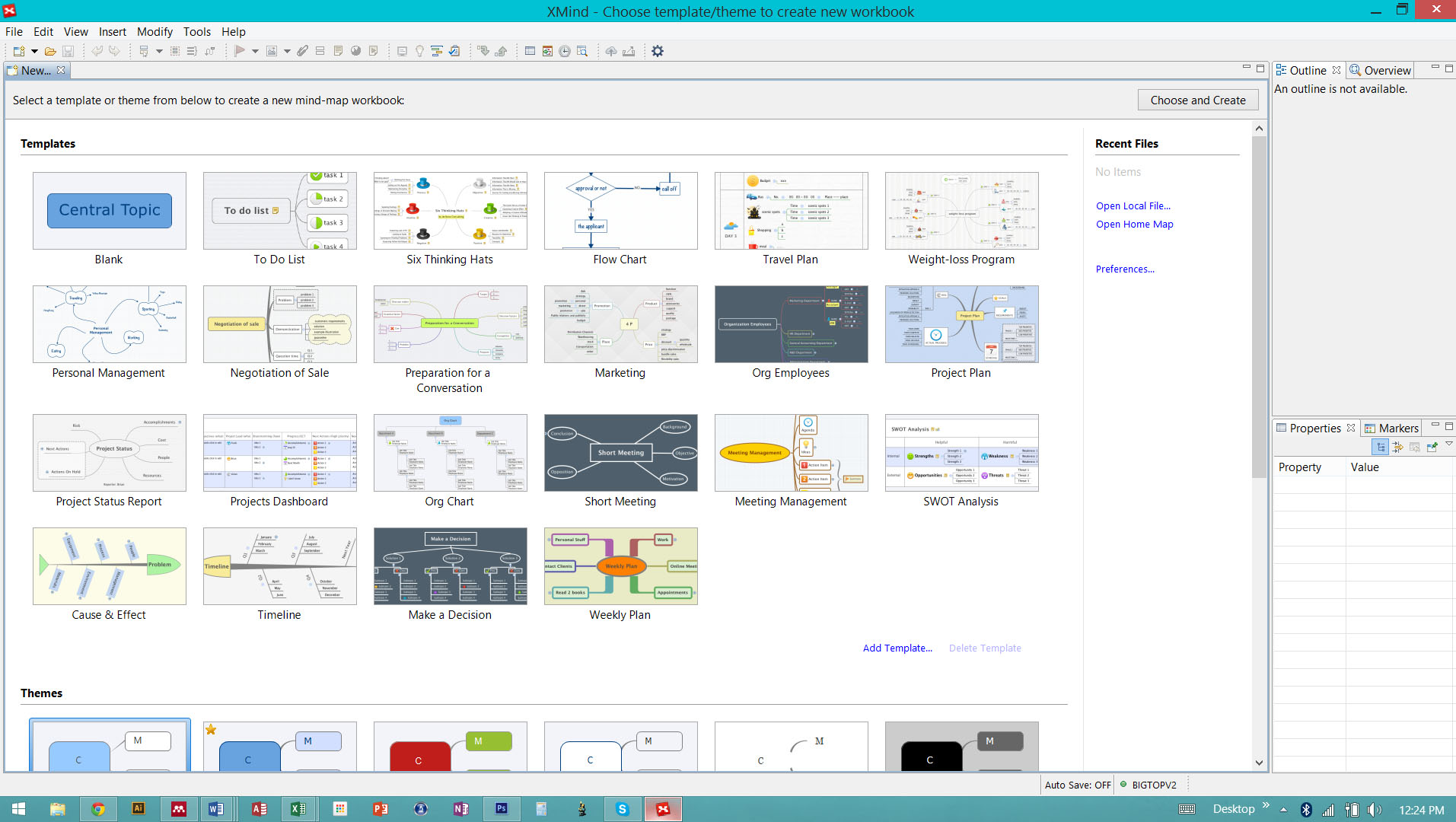Click the Export toolbar icon
The height and width of the screenshot is (822, 1456).
coord(629,51)
